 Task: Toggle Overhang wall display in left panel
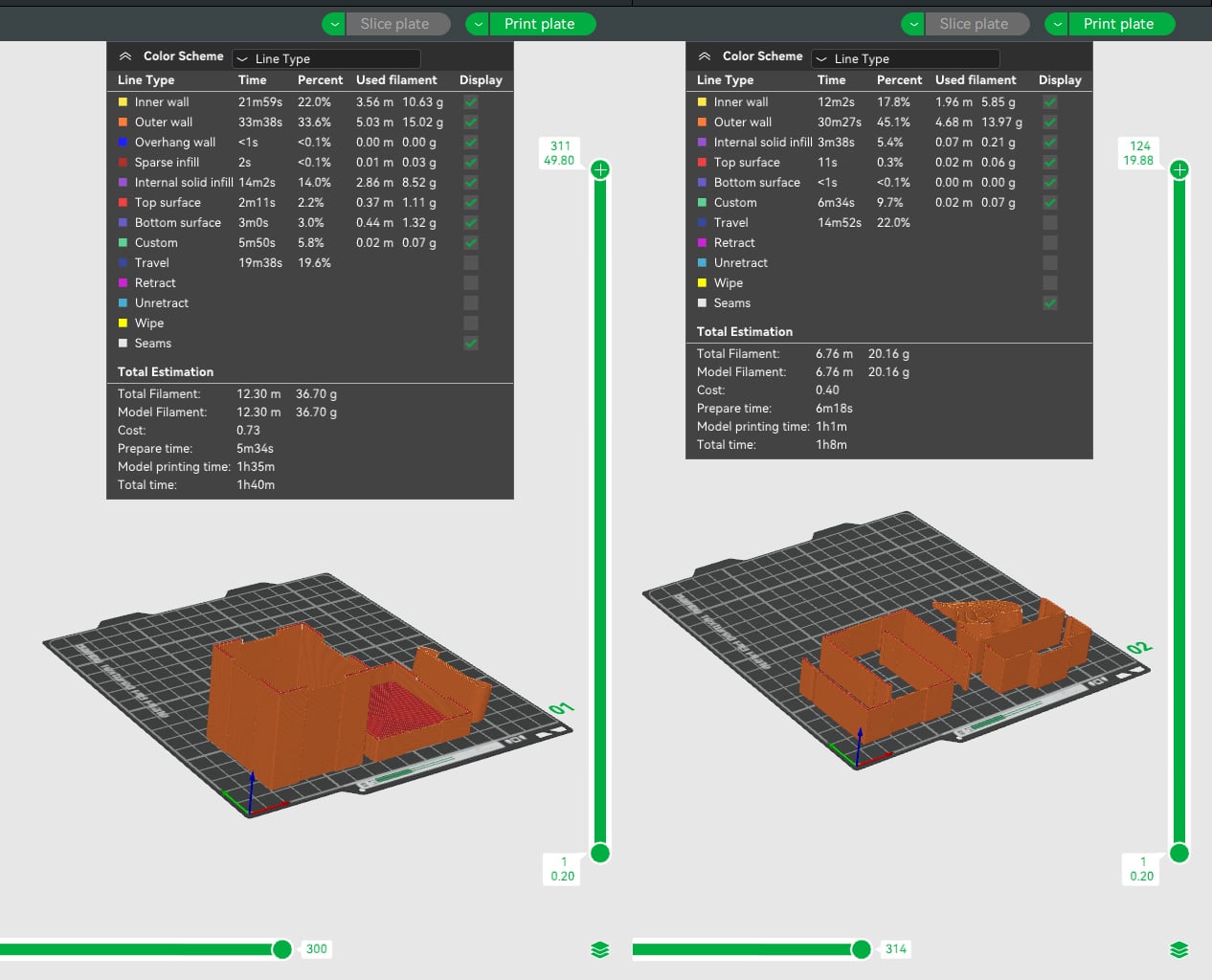click(x=471, y=143)
